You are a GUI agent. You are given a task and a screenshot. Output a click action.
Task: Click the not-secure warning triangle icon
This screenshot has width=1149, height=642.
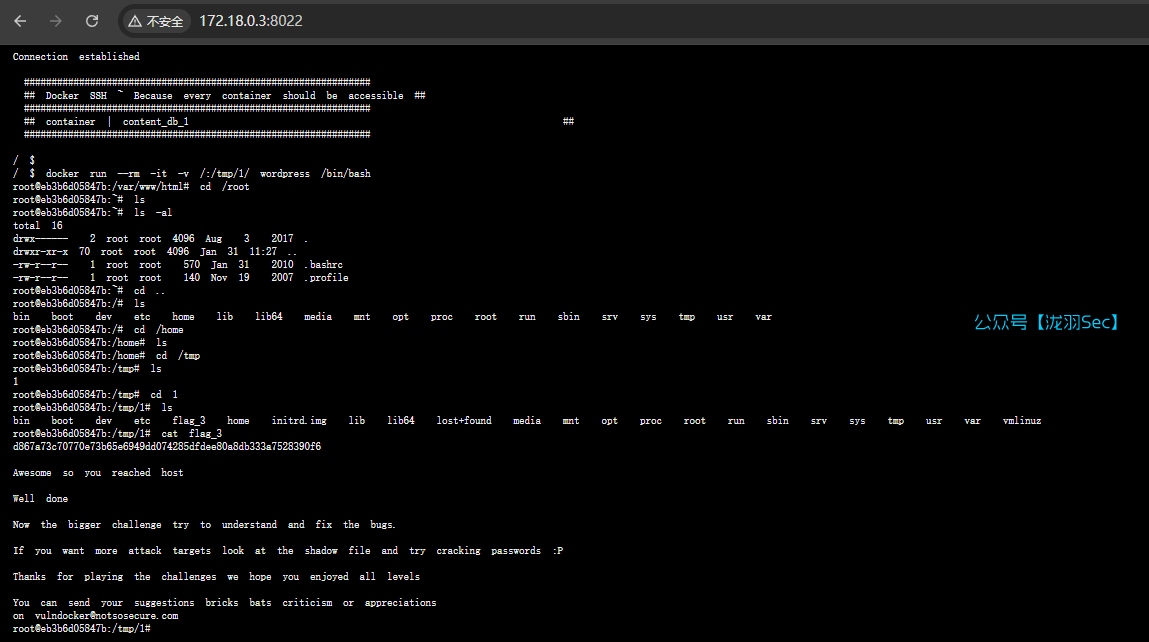click(x=135, y=21)
